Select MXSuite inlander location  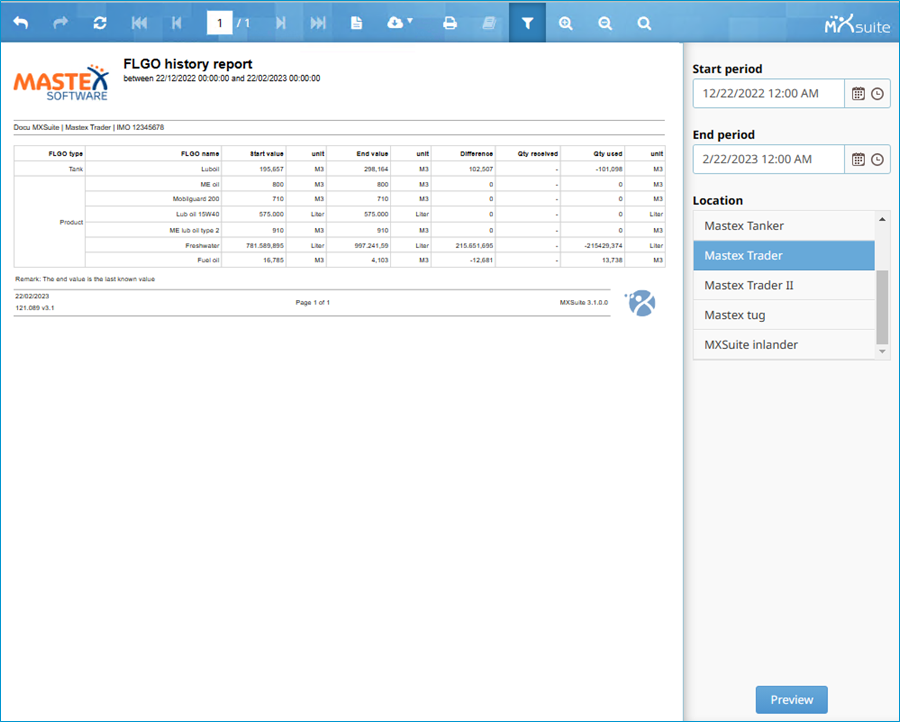point(784,345)
